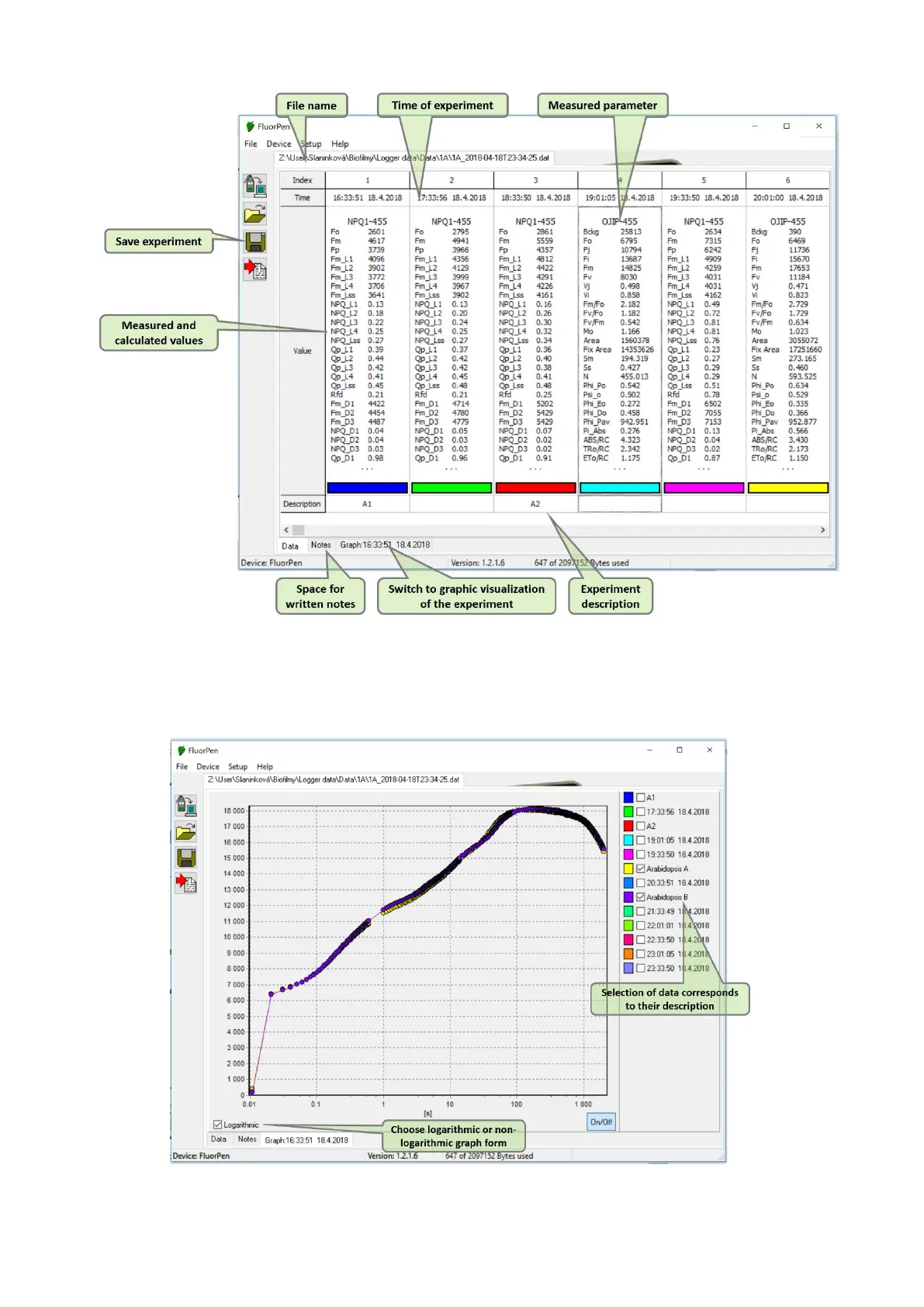The width and height of the screenshot is (924, 1307).
Task: Click blue swatch beside A1 in legend
Action: pyautogui.click(x=628, y=797)
